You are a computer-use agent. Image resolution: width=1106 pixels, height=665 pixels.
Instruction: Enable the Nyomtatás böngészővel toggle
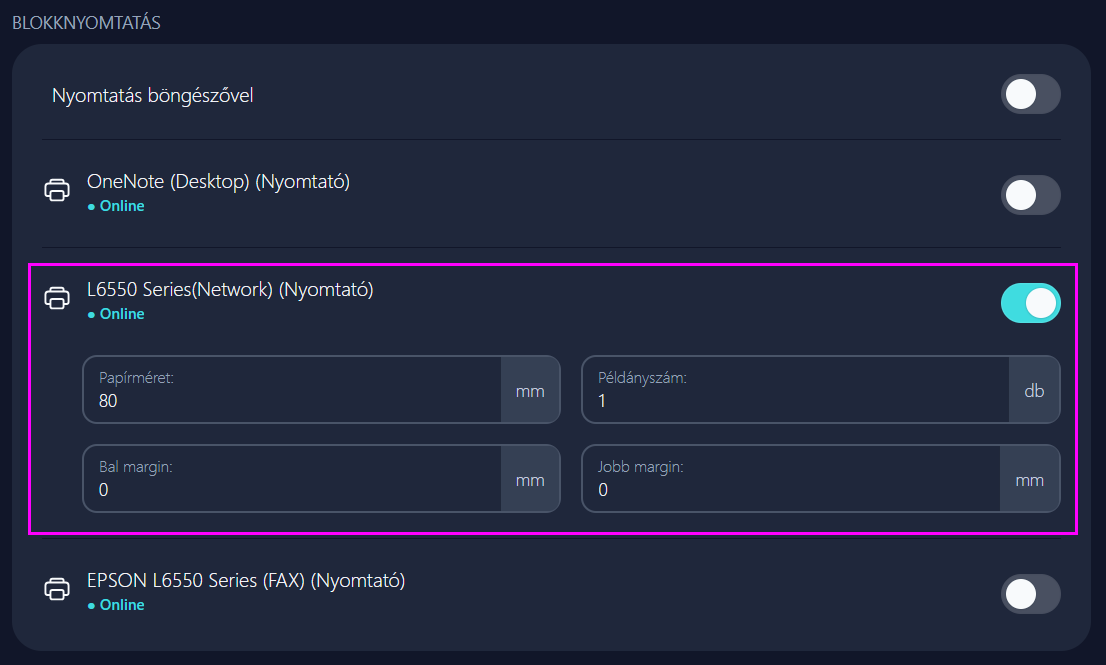1030,95
